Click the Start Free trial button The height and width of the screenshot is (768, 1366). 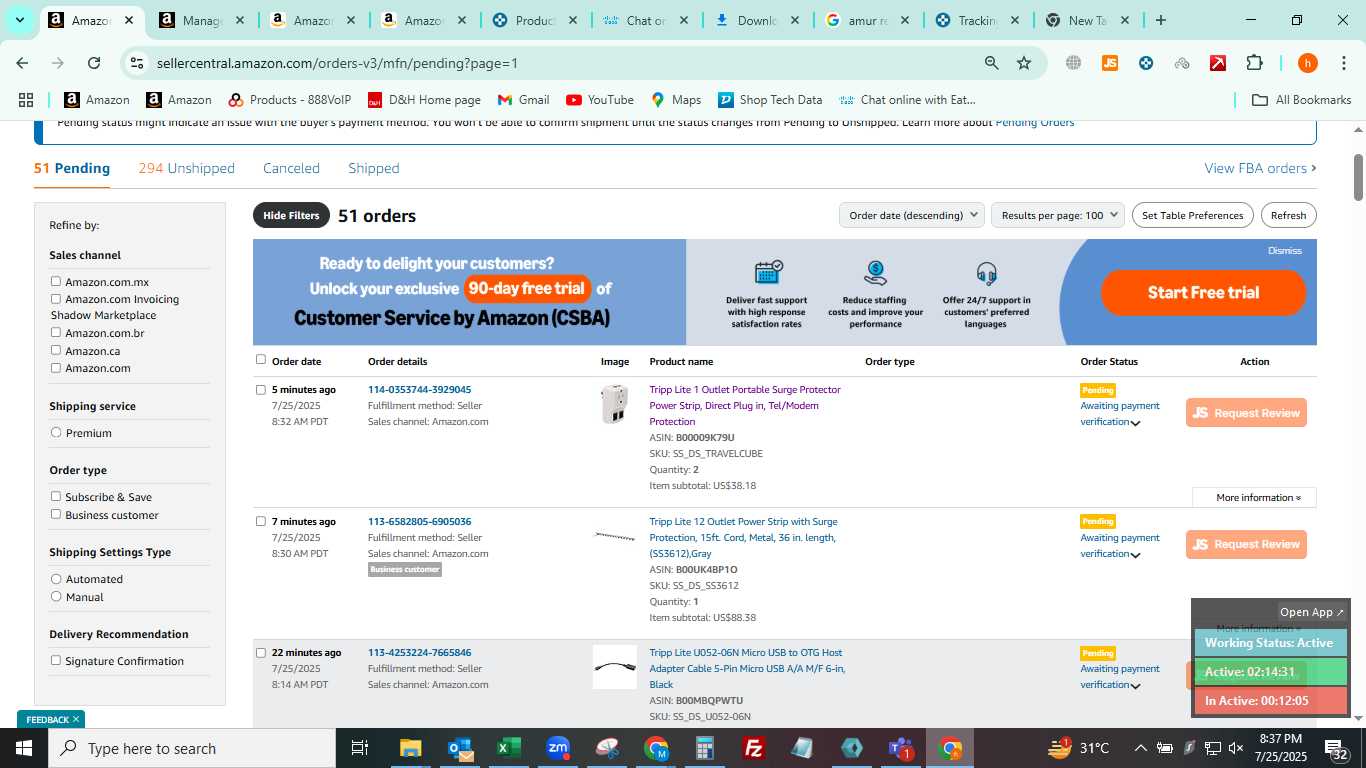pos(1203,292)
